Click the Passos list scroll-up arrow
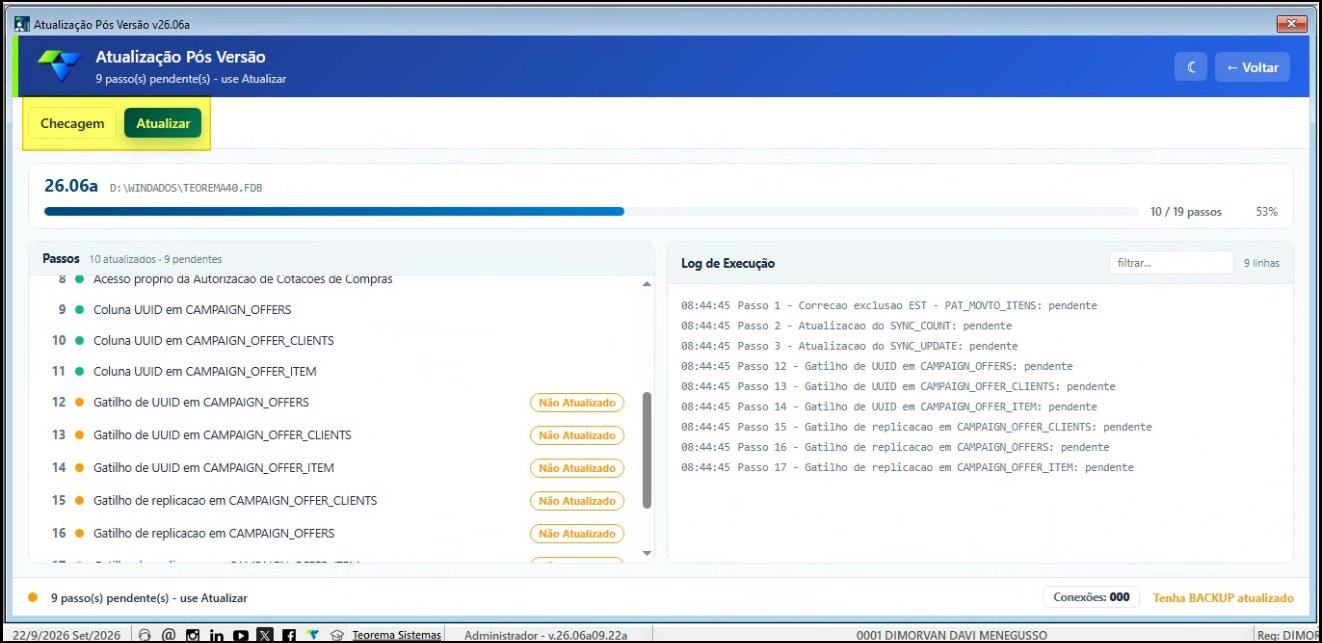 (647, 285)
